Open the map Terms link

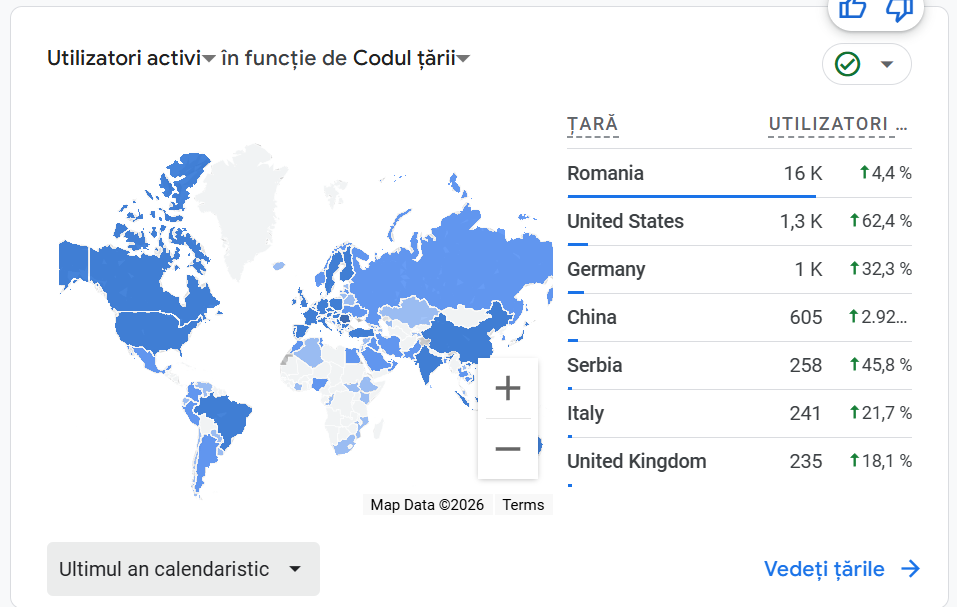click(x=523, y=505)
